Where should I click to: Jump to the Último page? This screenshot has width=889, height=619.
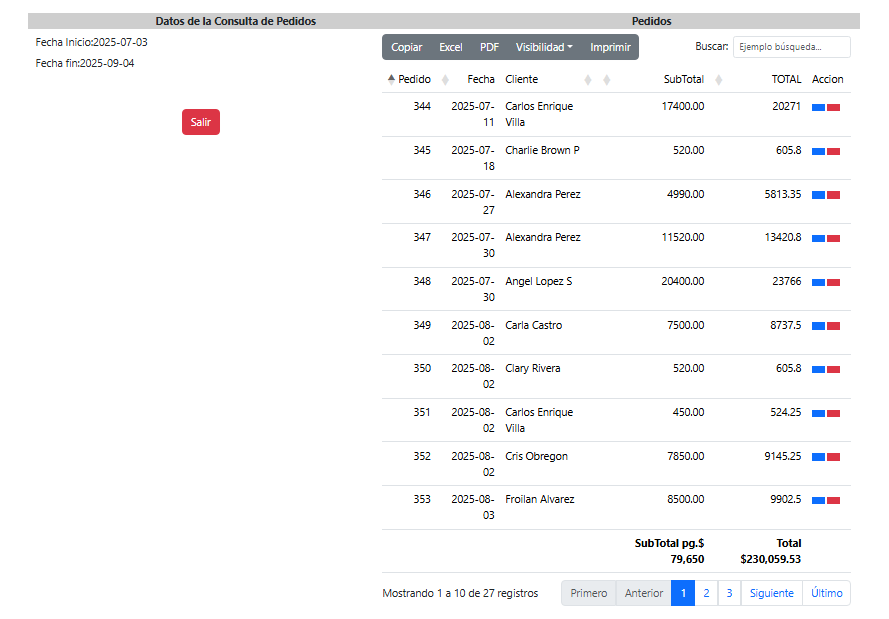[x=826, y=593]
